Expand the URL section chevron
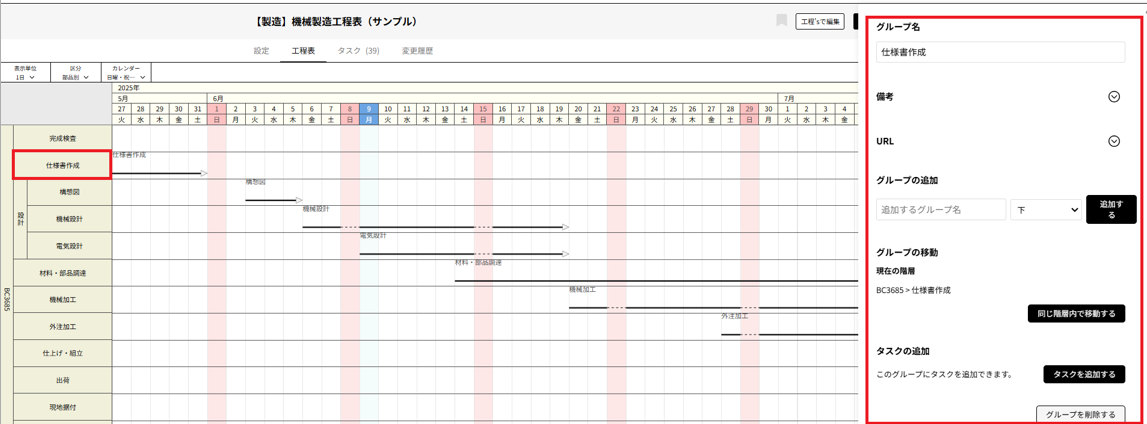This screenshot has width=1147, height=424. (1114, 142)
